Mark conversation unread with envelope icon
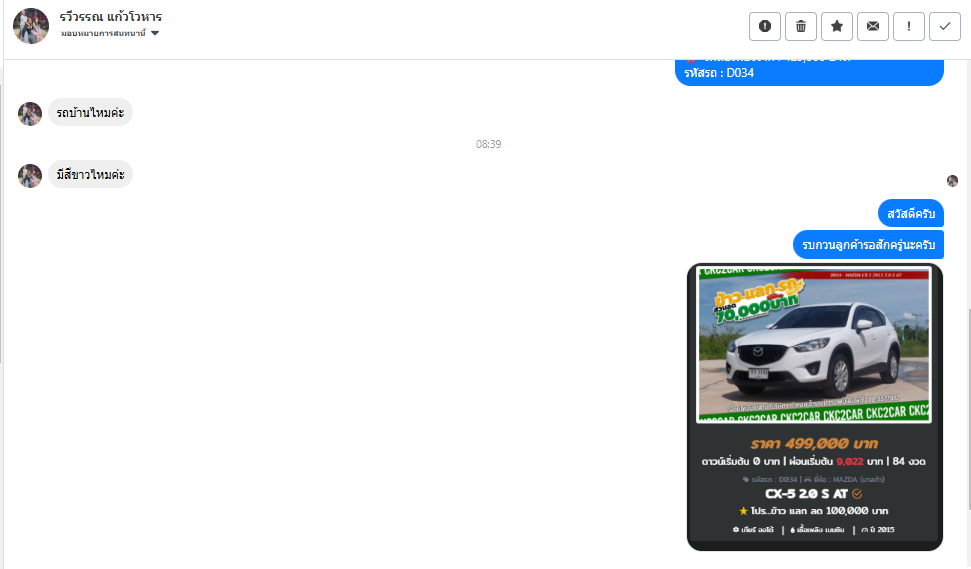 pyautogui.click(x=873, y=27)
